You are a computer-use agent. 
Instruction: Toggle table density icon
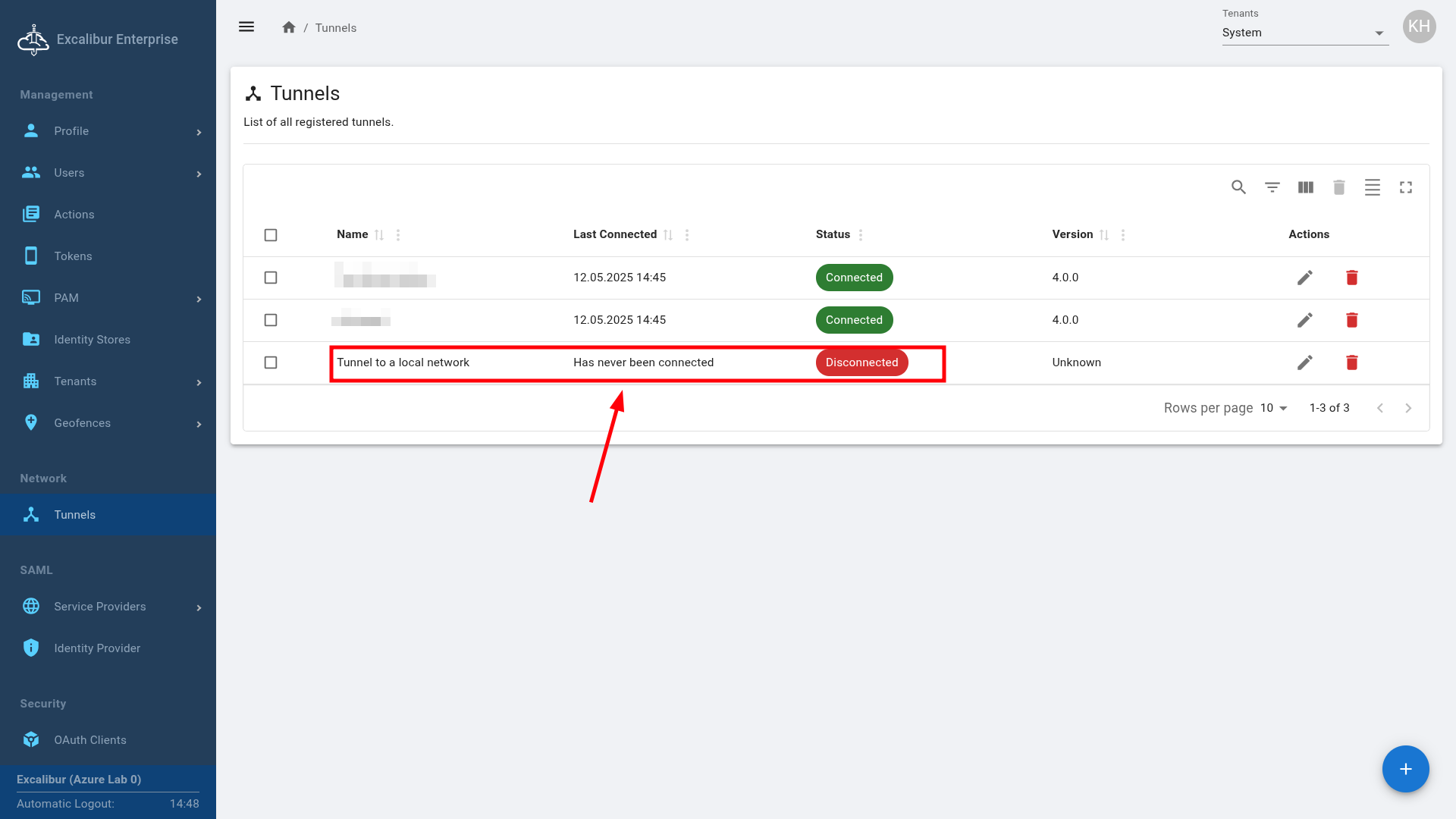click(x=1373, y=187)
